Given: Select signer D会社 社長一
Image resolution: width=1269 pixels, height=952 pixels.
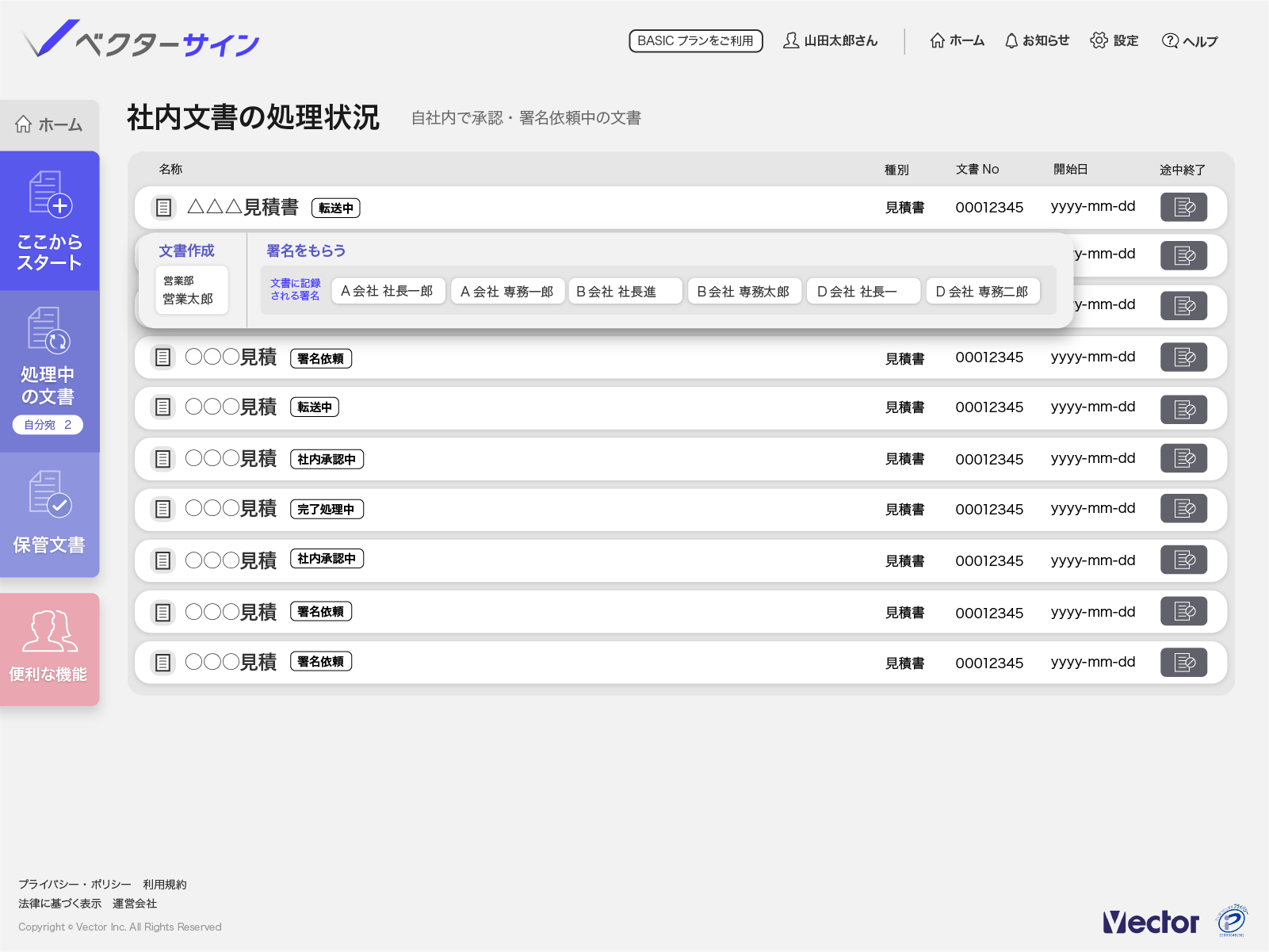Looking at the screenshot, I should pos(864,291).
